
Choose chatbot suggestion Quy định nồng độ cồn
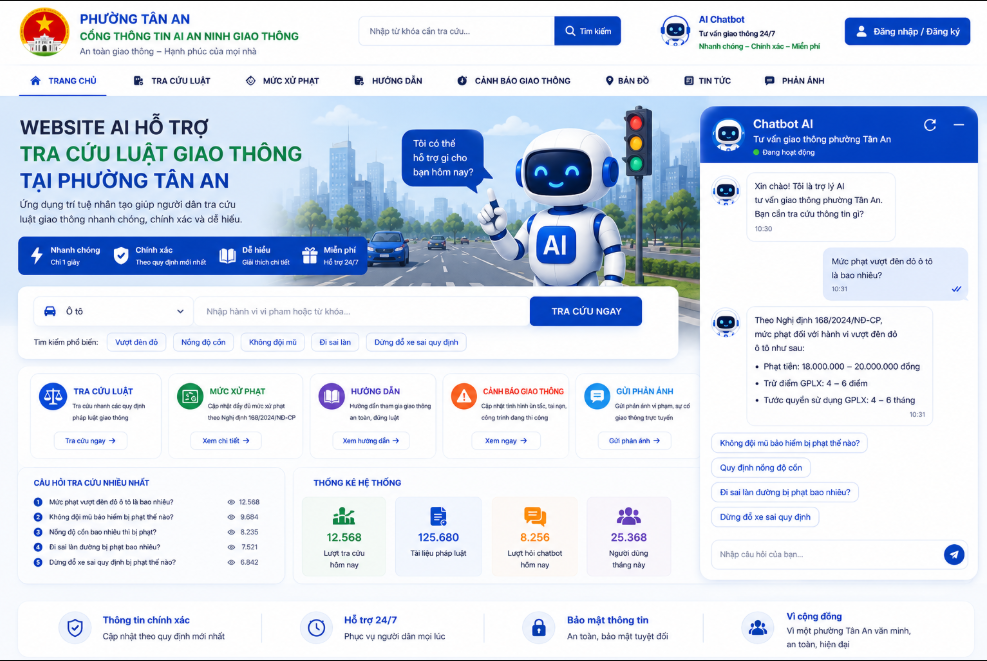tap(761, 467)
